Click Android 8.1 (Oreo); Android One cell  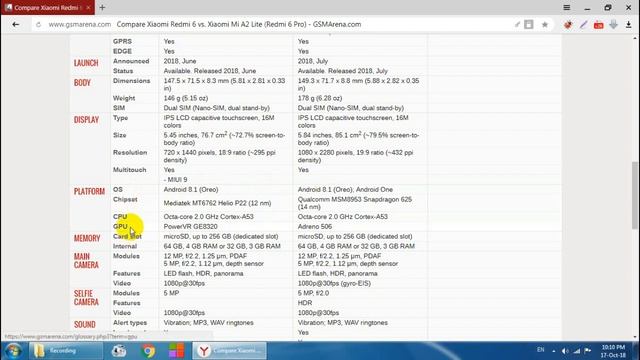345,190
